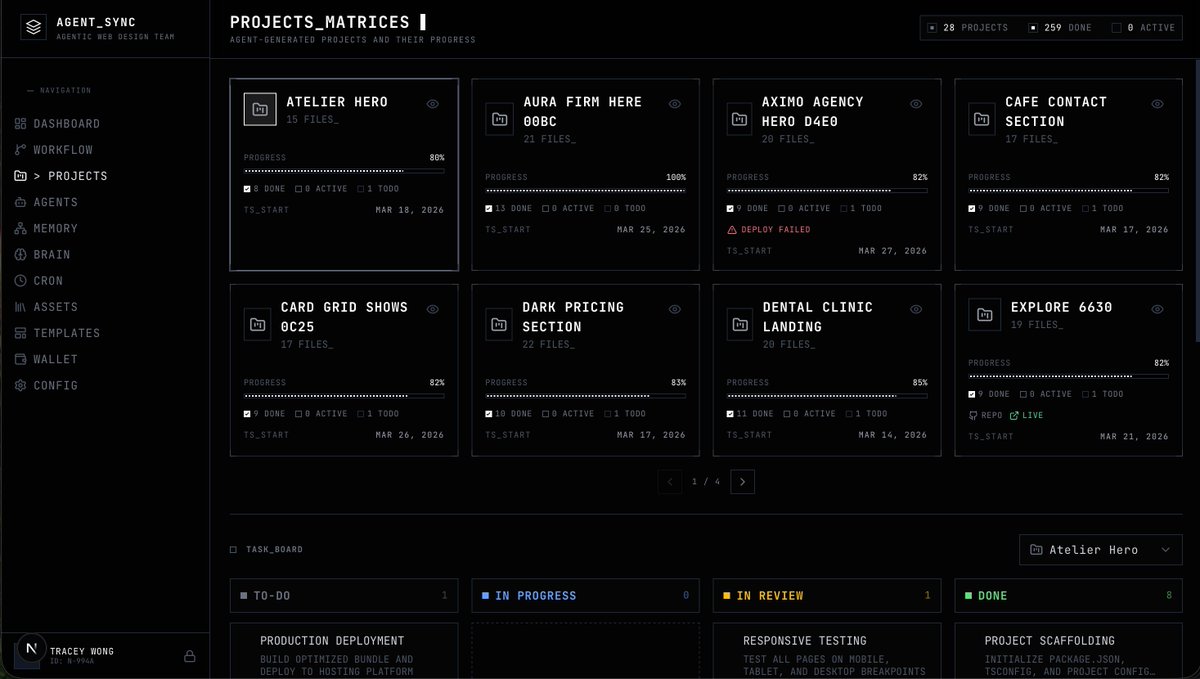Click the In Review column header
Image resolution: width=1200 pixels, height=679 pixels.
(x=827, y=595)
